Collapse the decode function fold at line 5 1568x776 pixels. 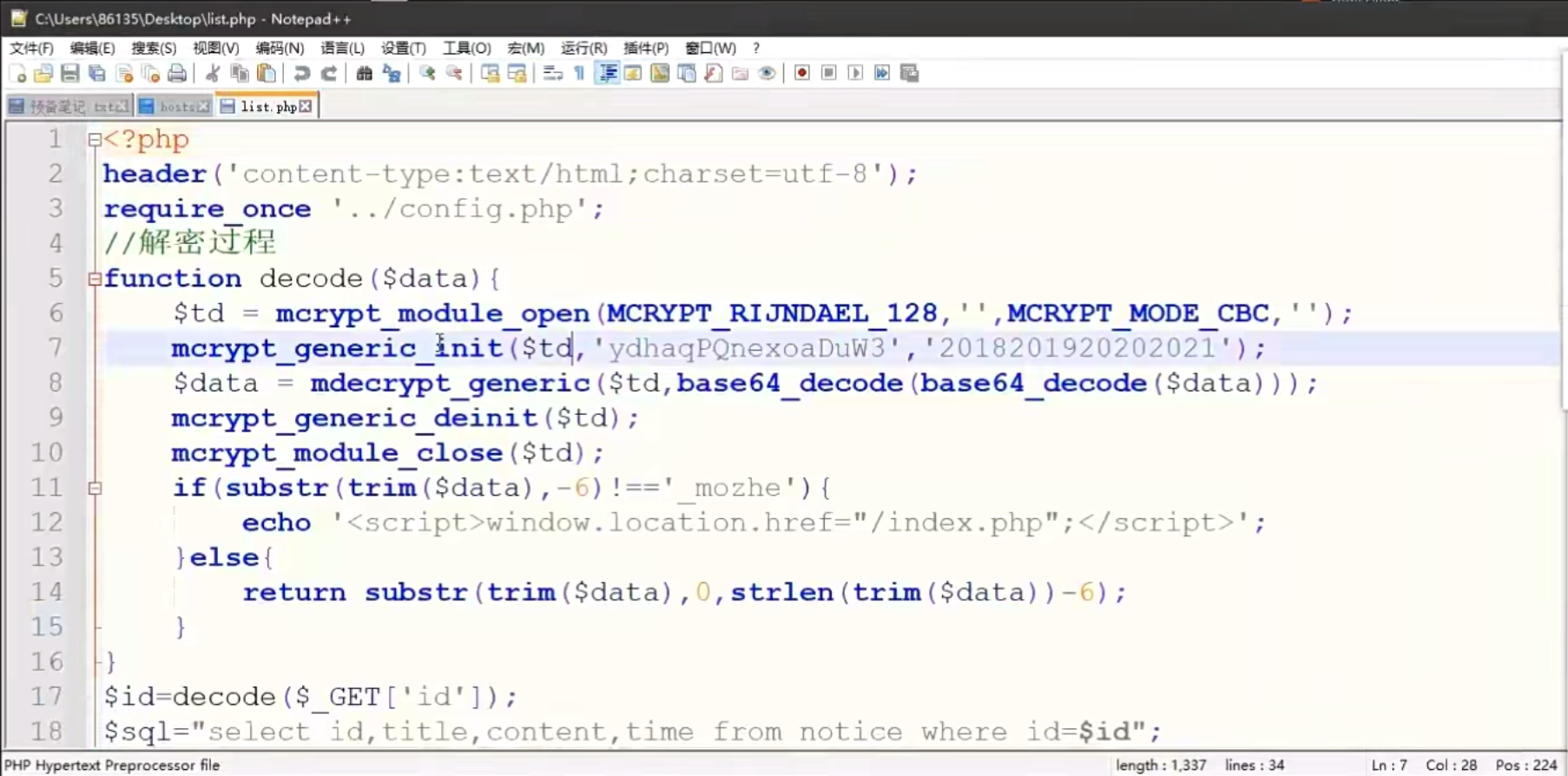[x=95, y=279]
